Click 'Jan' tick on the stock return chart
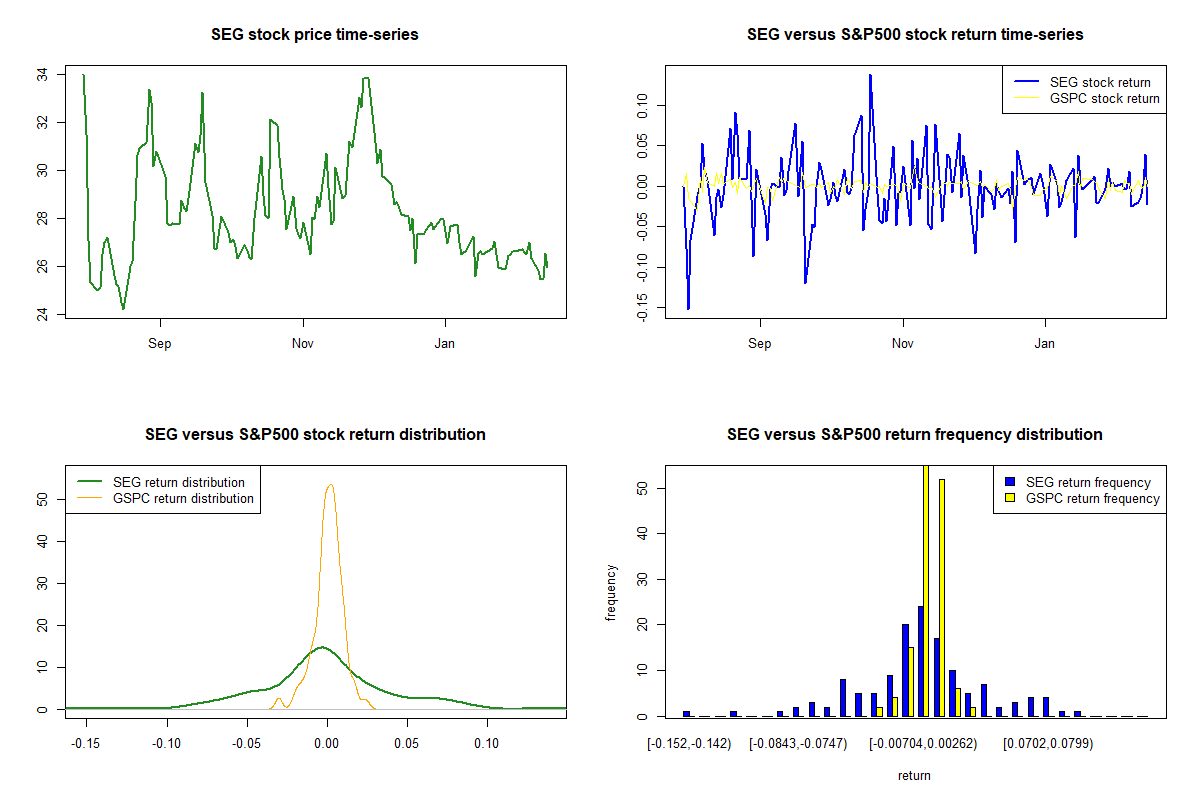 click(x=1045, y=344)
